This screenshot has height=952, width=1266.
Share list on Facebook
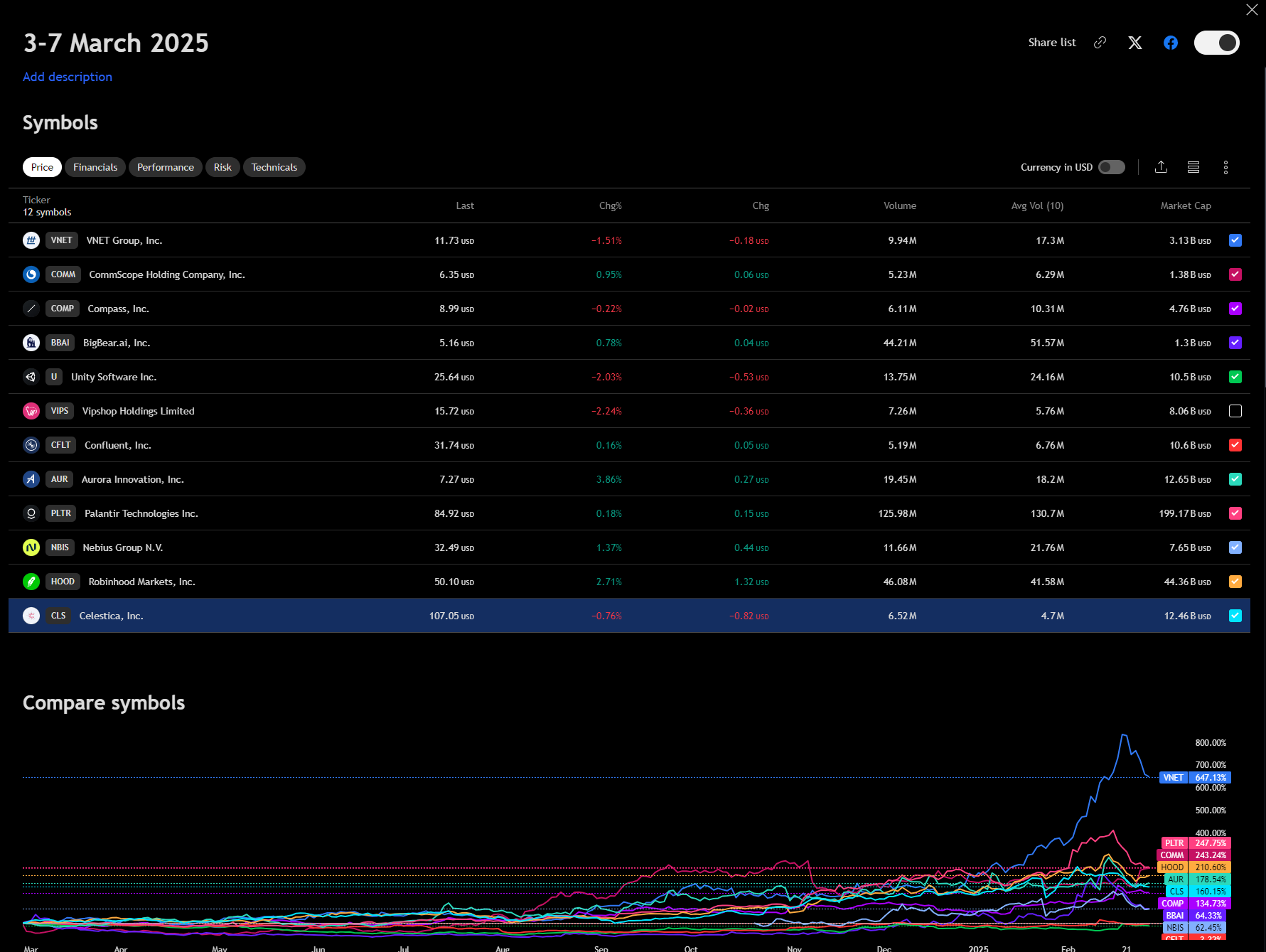(1171, 43)
